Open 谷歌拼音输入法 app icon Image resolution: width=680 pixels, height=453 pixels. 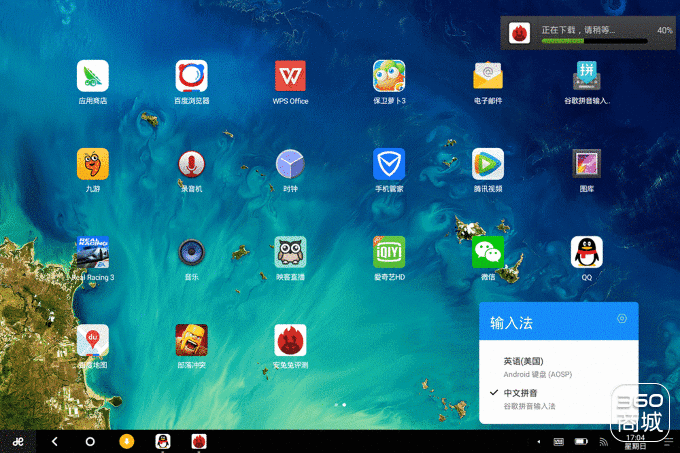click(587, 76)
